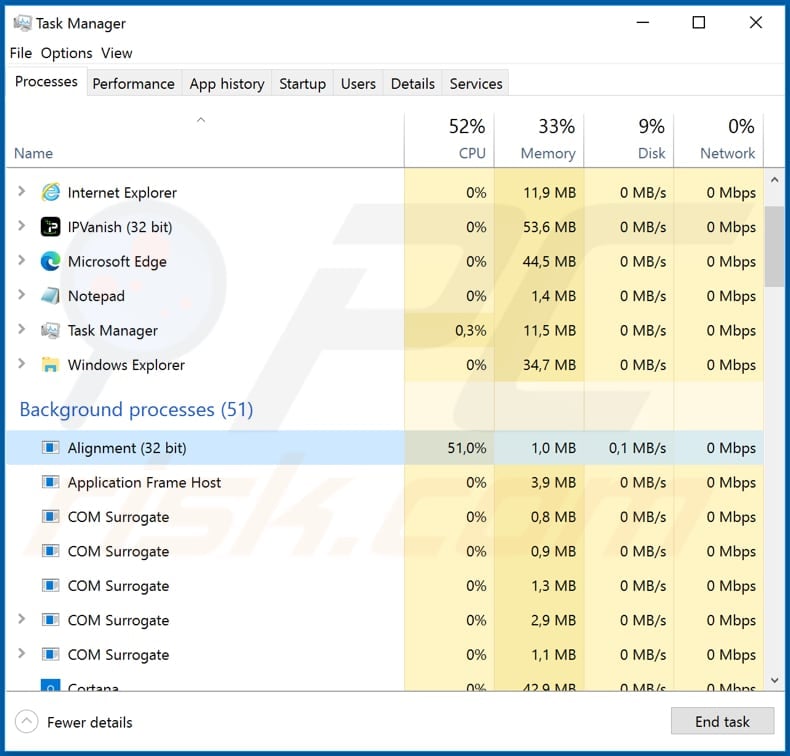
Task: Select the Alignment (32 bit) process row
Action: pyautogui.click(x=385, y=448)
